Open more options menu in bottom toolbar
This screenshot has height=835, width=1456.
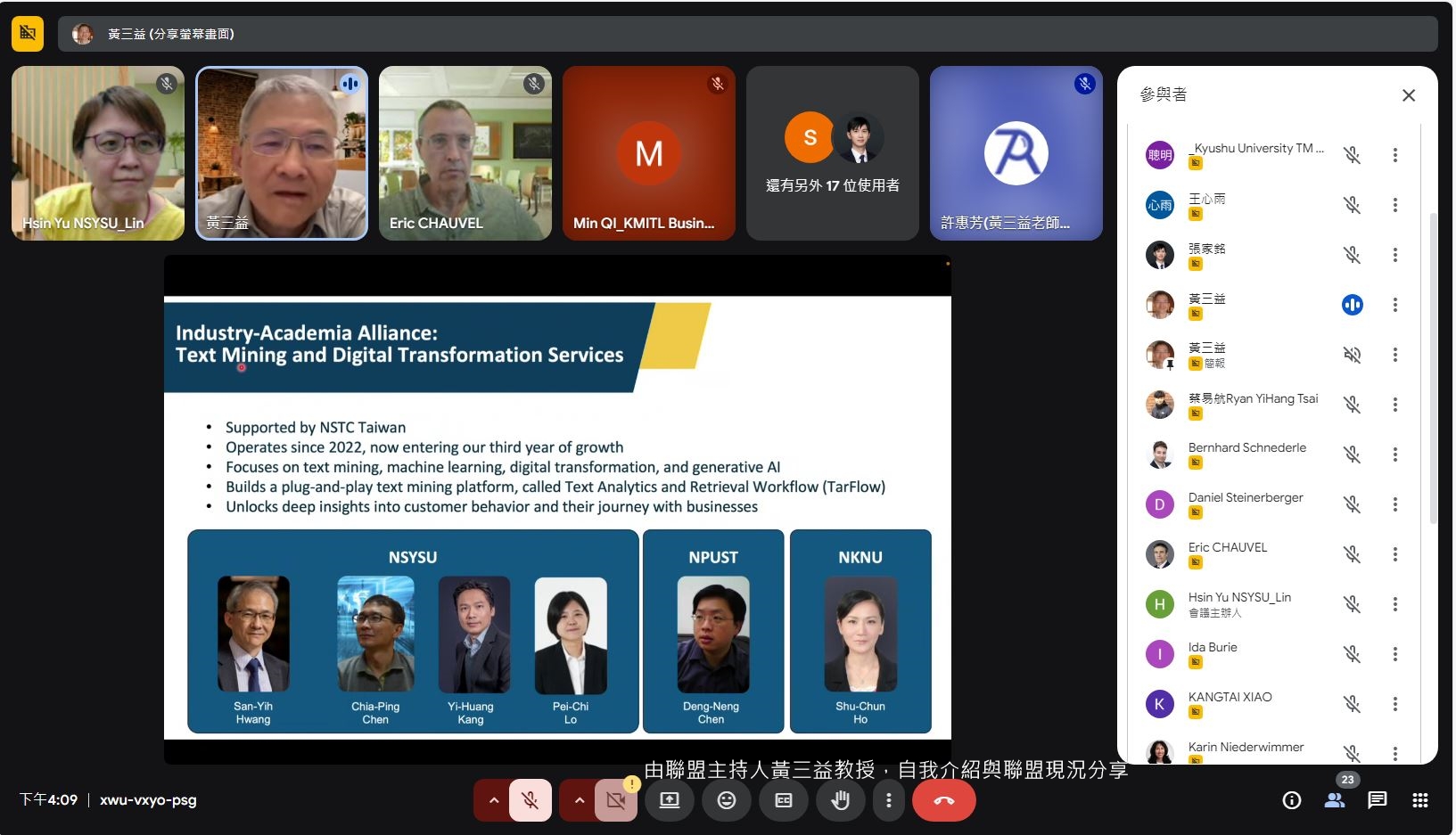coord(888,800)
